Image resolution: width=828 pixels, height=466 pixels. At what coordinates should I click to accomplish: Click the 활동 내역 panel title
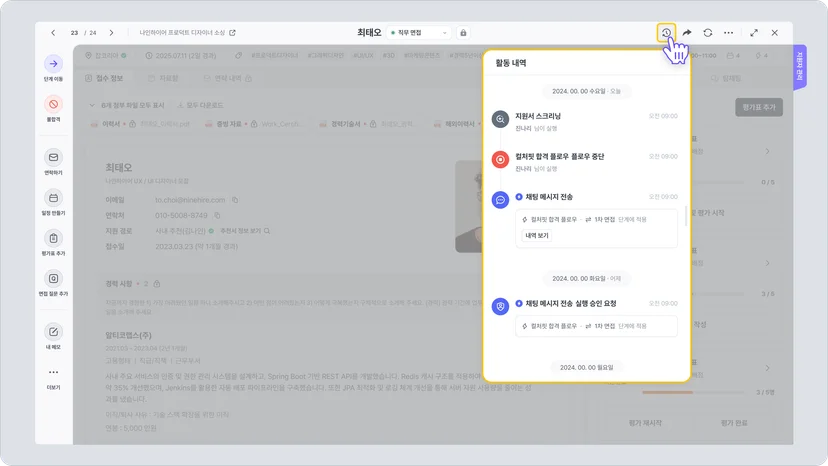click(x=511, y=63)
